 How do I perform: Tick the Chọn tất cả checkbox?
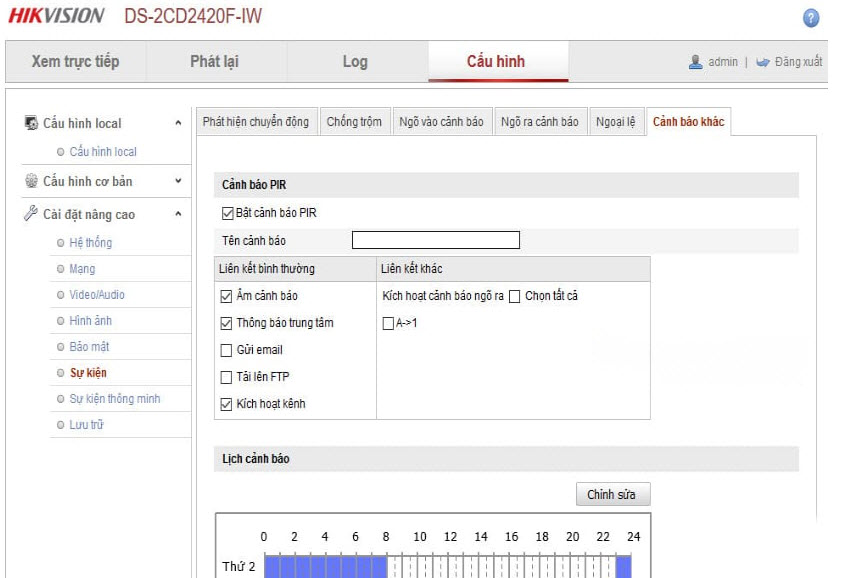click(514, 296)
